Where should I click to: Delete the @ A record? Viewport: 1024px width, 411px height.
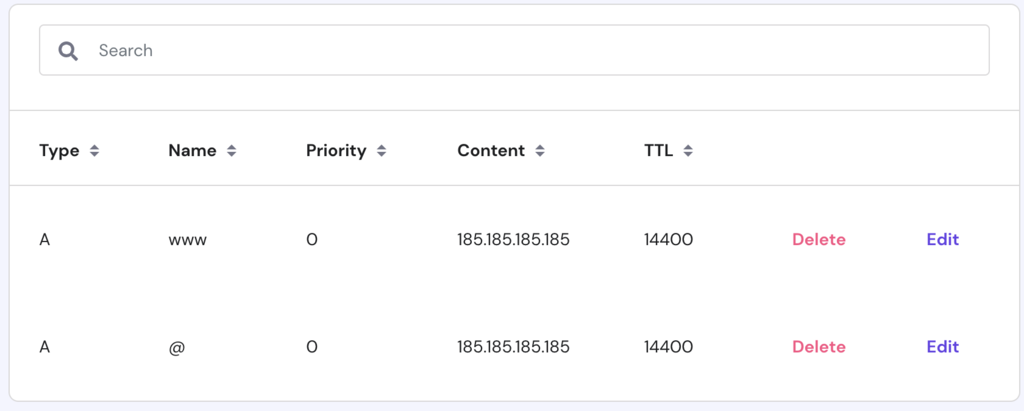pyautogui.click(x=818, y=347)
